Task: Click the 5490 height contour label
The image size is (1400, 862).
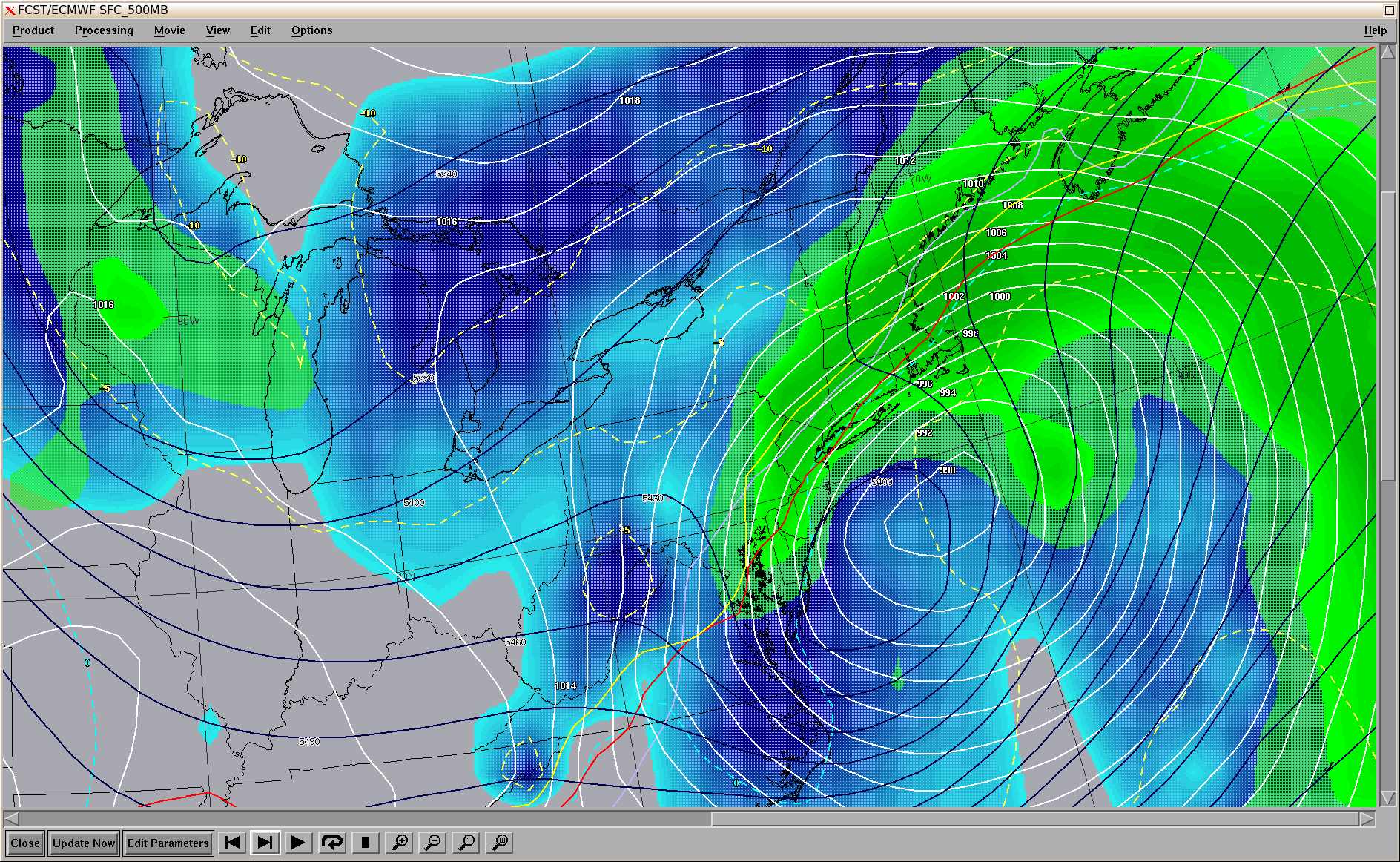Action: point(309,741)
